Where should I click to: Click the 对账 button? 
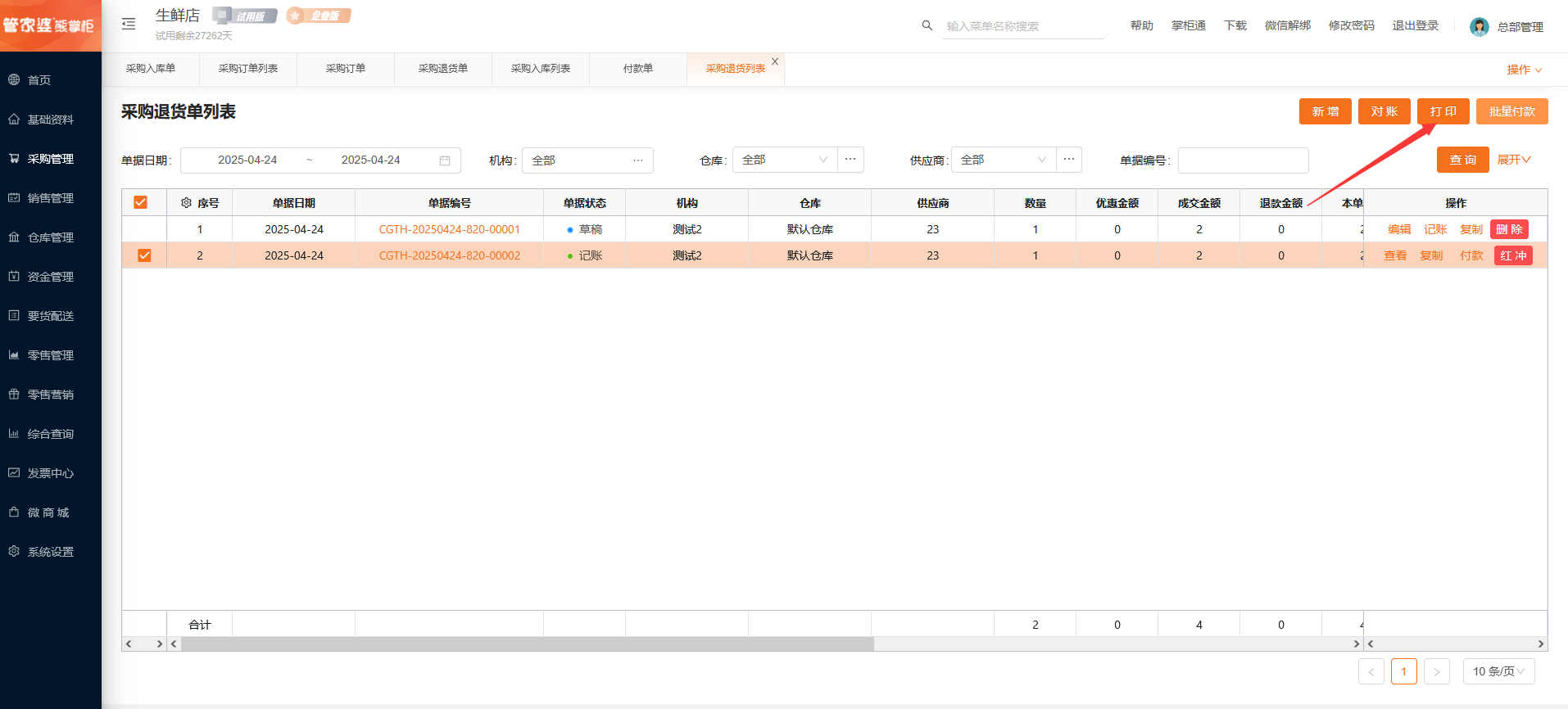click(1384, 111)
